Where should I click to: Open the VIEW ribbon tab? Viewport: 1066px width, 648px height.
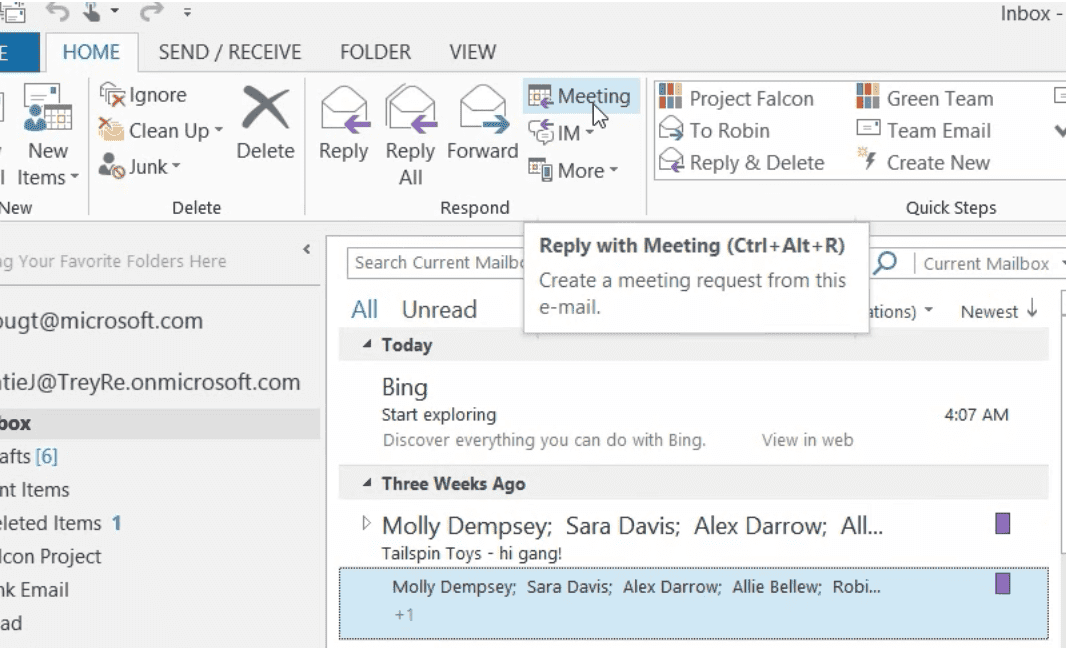(x=472, y=52)
